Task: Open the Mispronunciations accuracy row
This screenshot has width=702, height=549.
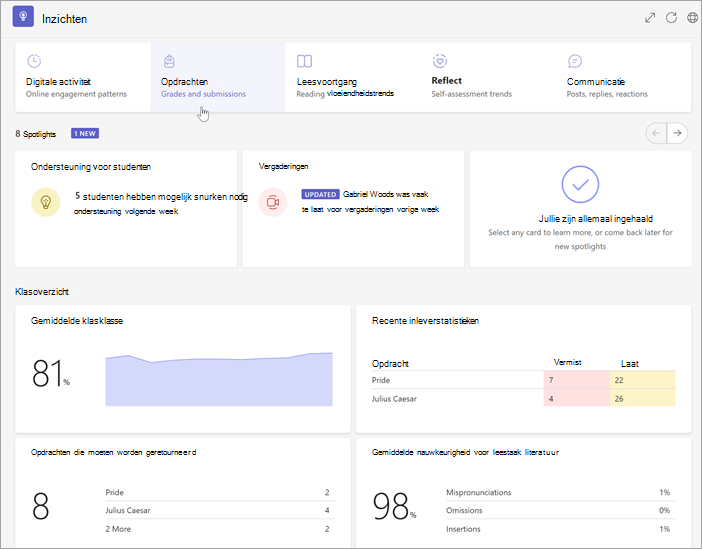Action: [561, 492]
